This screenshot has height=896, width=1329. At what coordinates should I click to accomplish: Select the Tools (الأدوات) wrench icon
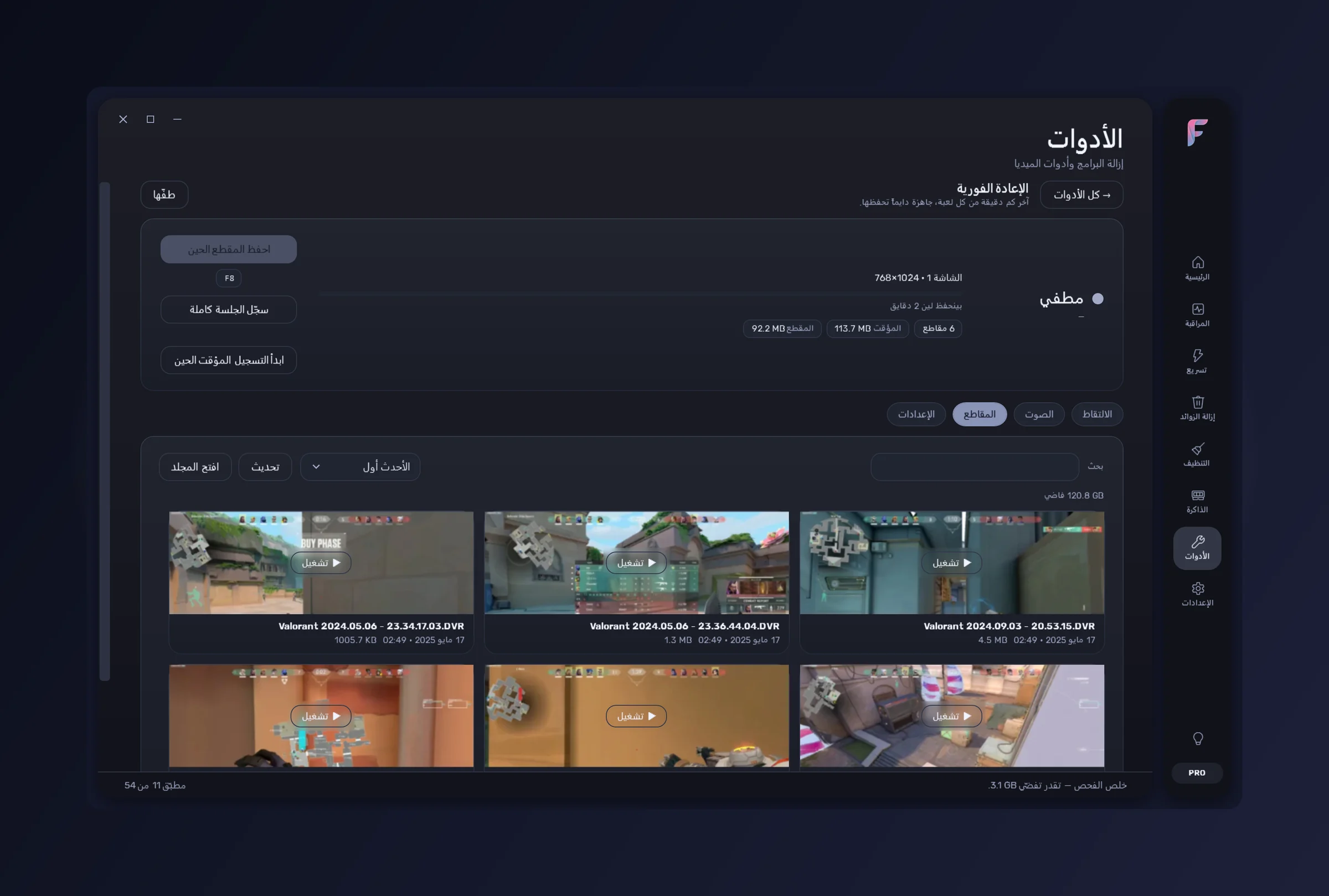point(1197,548)
